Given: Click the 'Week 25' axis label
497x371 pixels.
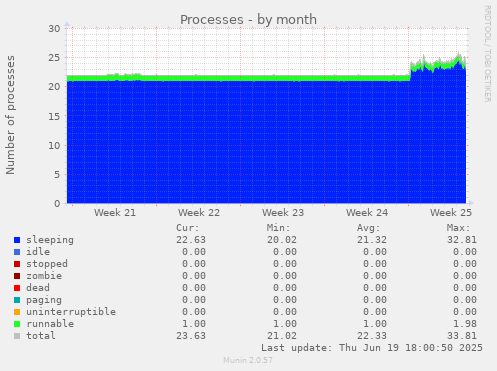Looking at the screenshot, I should [x=451, y=213].
